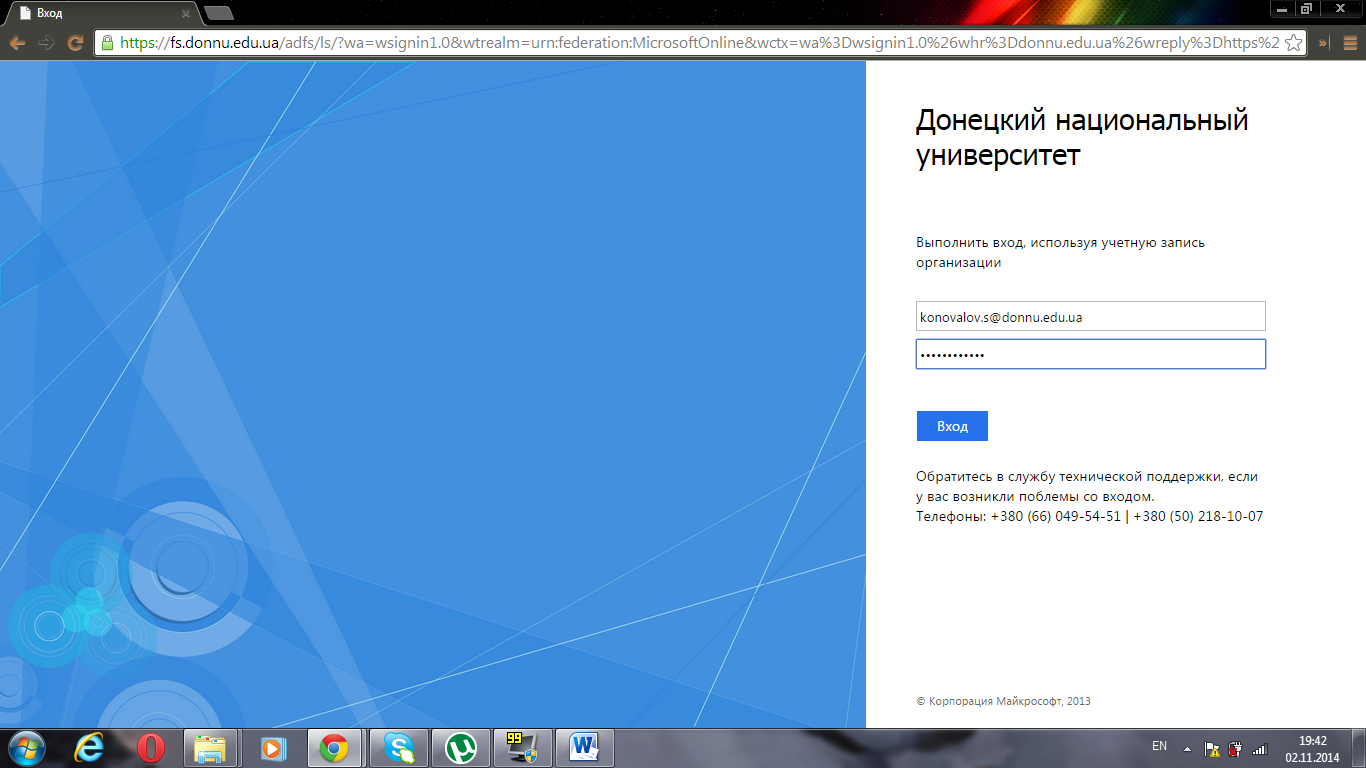Screen dimensions: 1366x768
Task: Bookmark this page with the star icon
Action: click(x=1293, y=43)
